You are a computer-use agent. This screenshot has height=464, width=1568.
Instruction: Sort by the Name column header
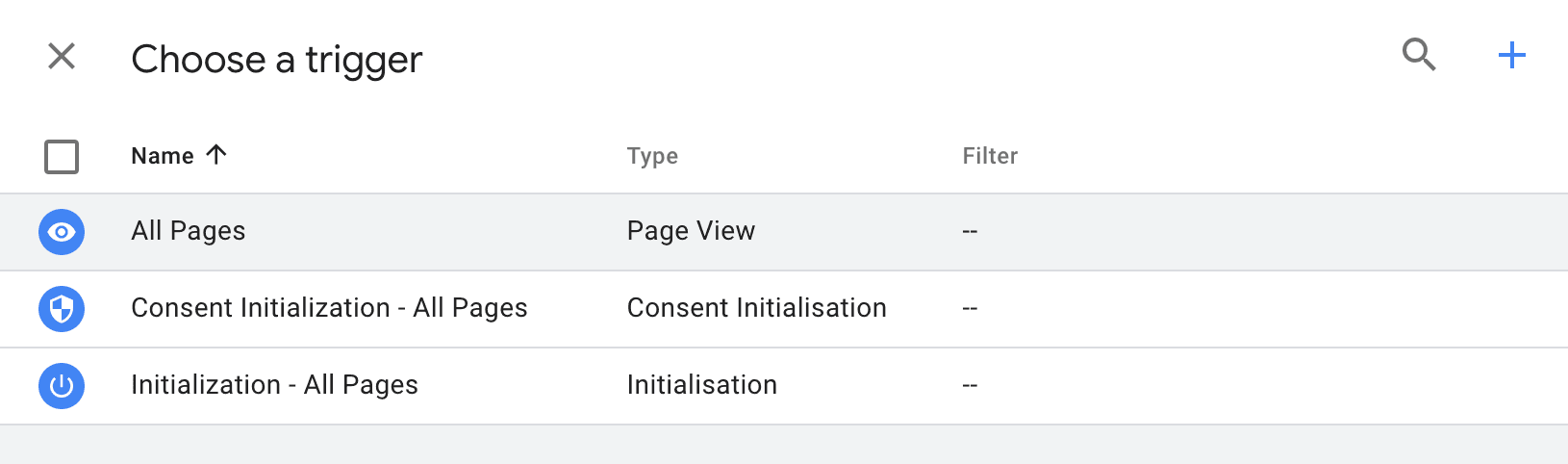click(163, 156)
